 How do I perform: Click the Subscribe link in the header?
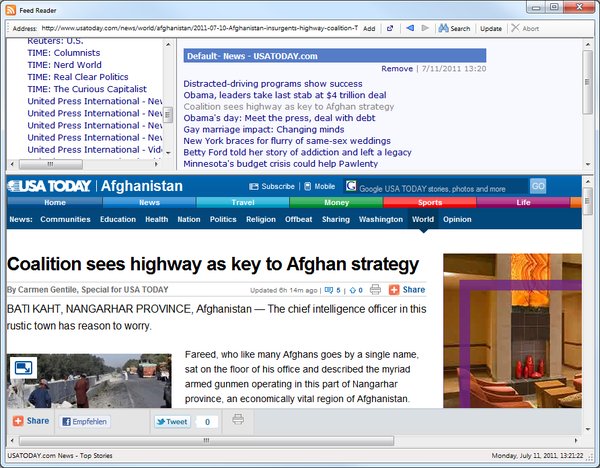pyautogui.click(x=272, y=186)
